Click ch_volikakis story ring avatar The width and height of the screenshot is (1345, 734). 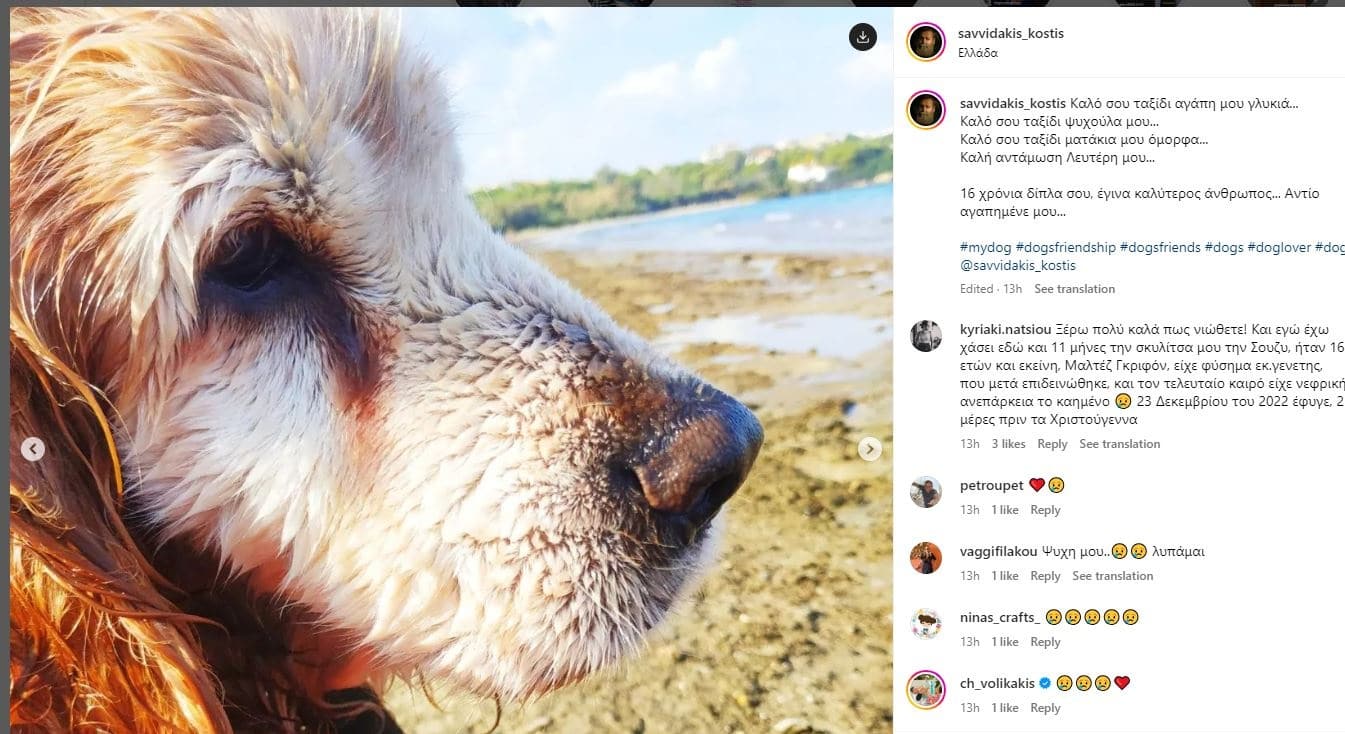pos(925,690)
